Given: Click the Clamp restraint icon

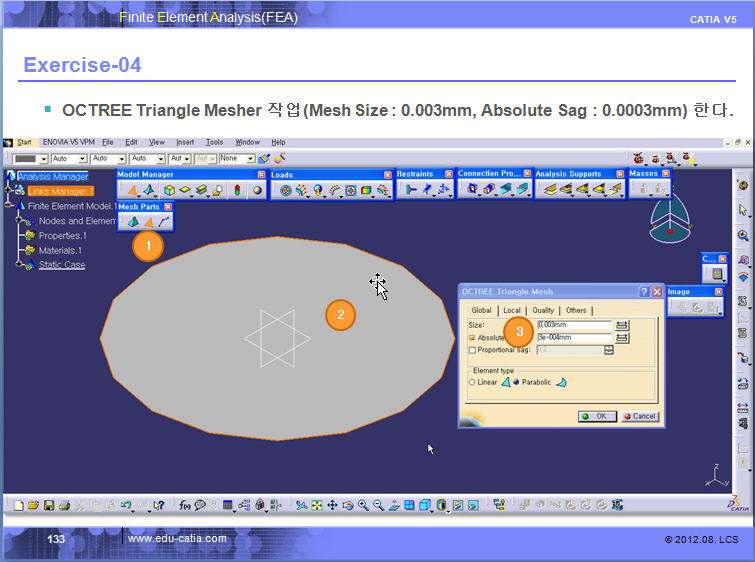Looking at the screenshot, I should (411, 189).
